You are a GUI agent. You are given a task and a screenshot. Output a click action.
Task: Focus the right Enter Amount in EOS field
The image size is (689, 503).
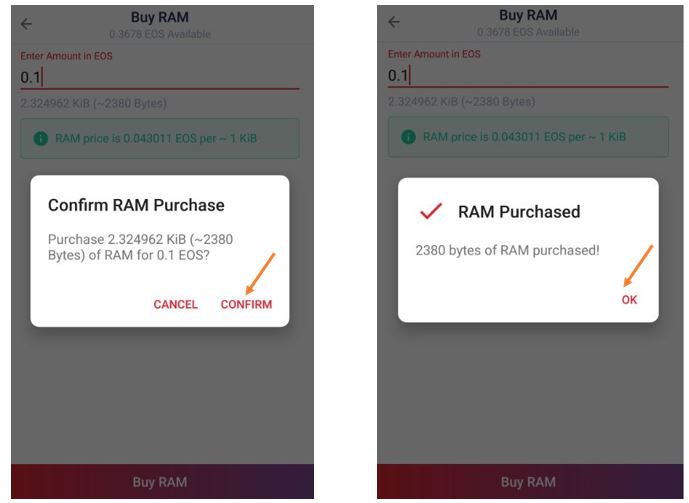pyautogui.click(x=528, y=76)
